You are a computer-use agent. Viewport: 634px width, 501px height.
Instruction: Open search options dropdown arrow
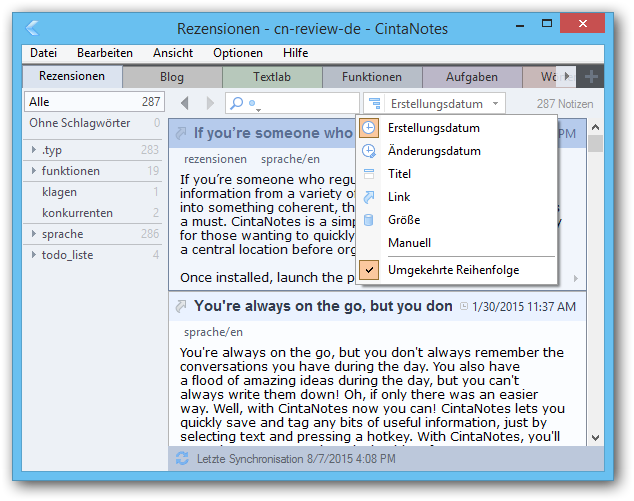click(258, 110)
